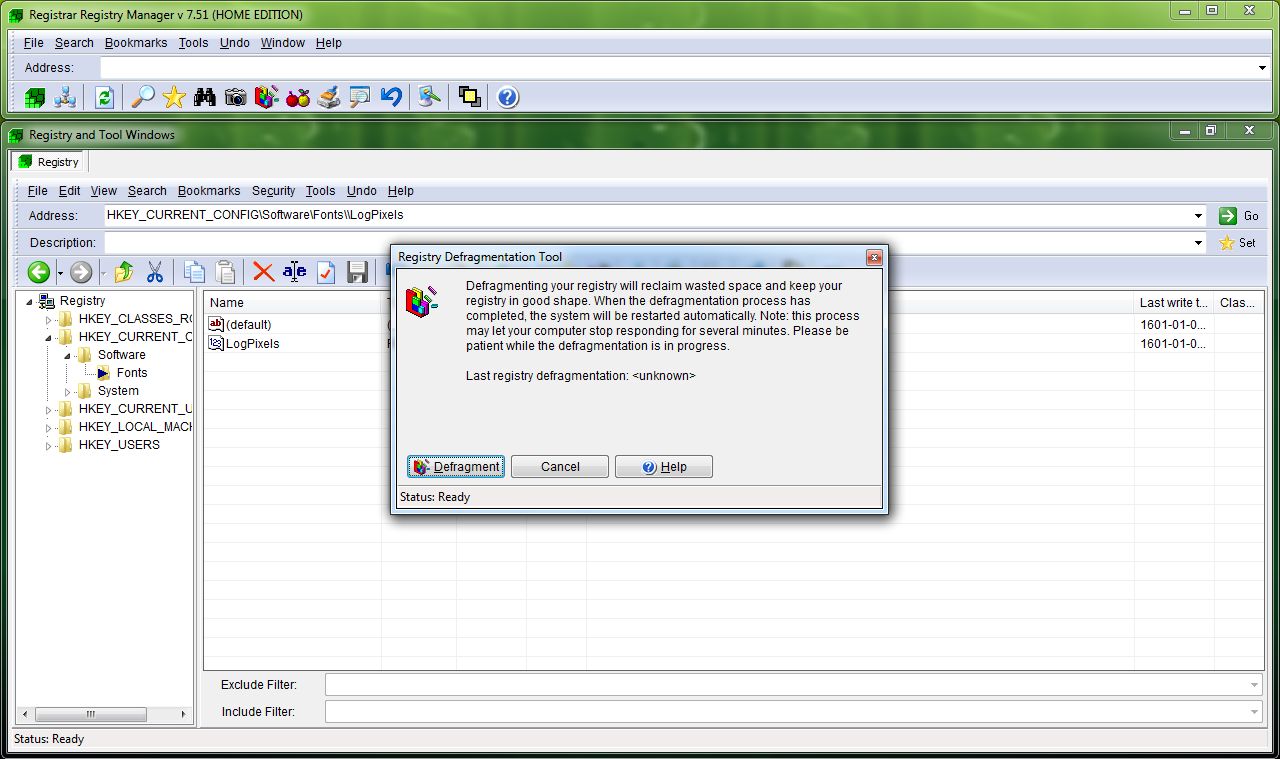Screen dimensions: 1280x759
Task: Select the Fonts key in the tree
Action: tap(132, 373)
